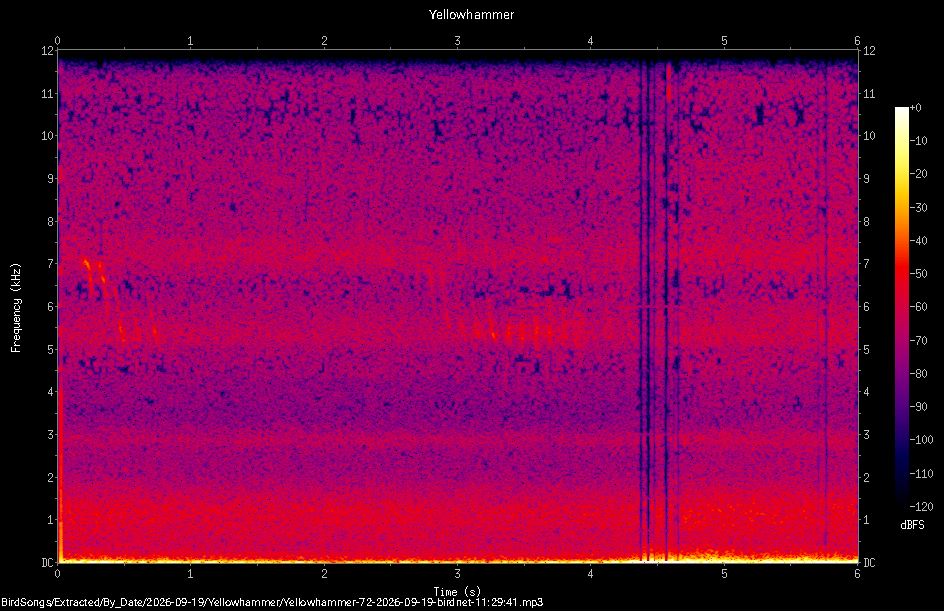Click the -30 value on the color scale
The image size is (944, 611).
pyautogui.click(x=919, y=208)
